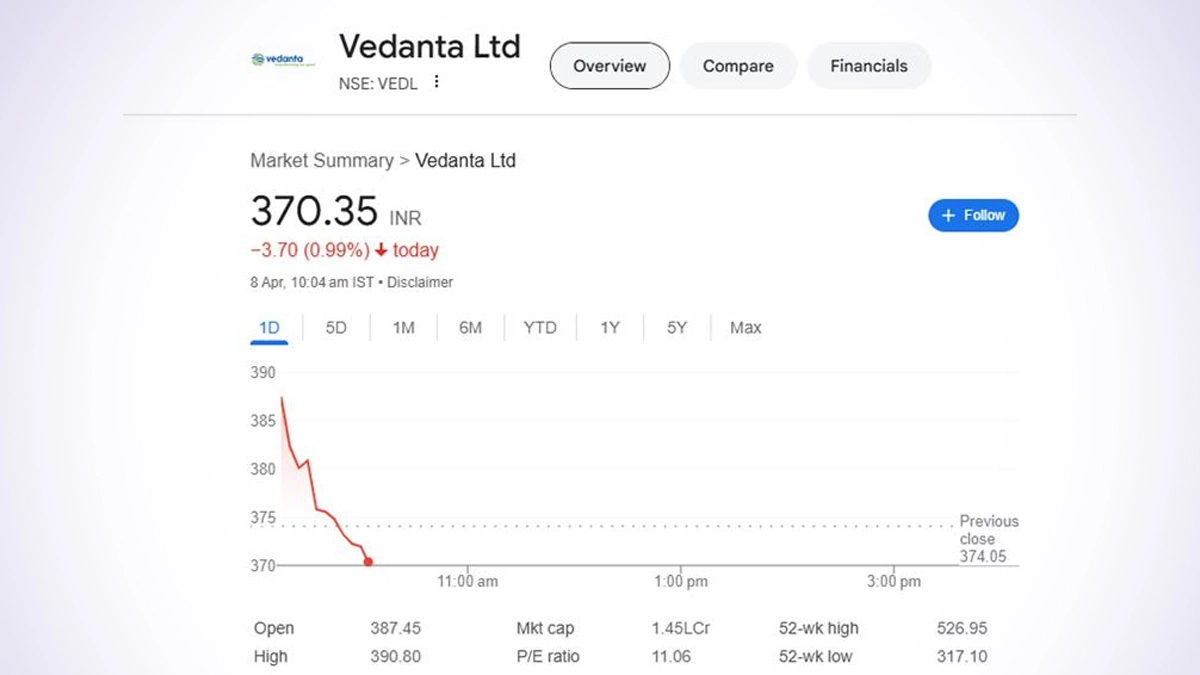Select the Overview tab
This screenshot has height=675, width=1200.
(x=609, y=66)
